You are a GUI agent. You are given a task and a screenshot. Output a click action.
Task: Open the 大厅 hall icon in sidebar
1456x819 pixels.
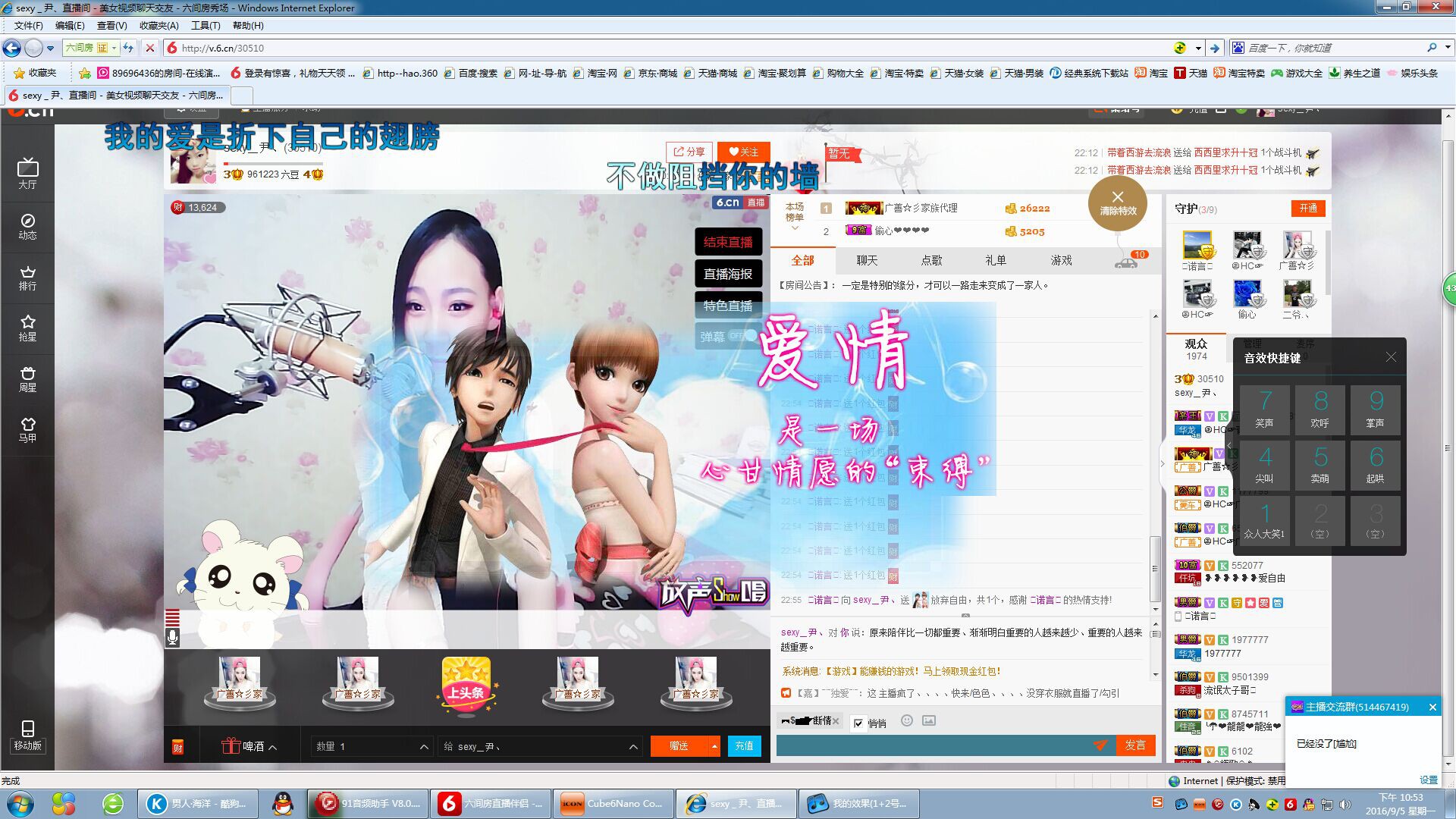(x=27, y=173)
